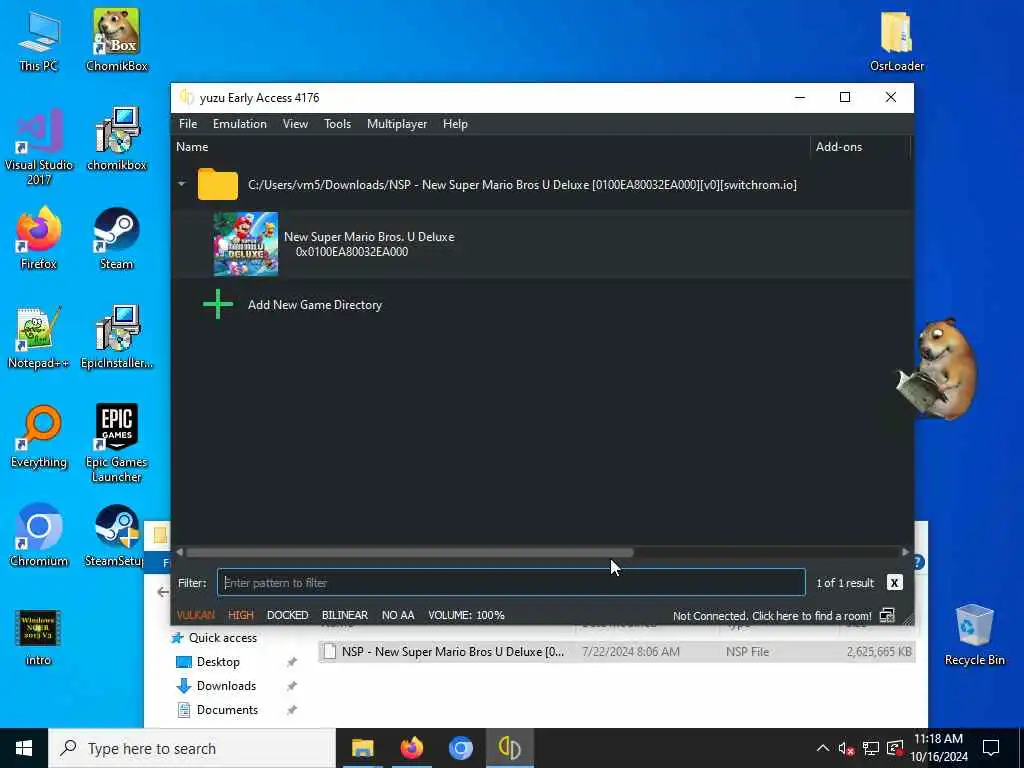Select Chromium desktop shortcut

click(x=39, y=535)
